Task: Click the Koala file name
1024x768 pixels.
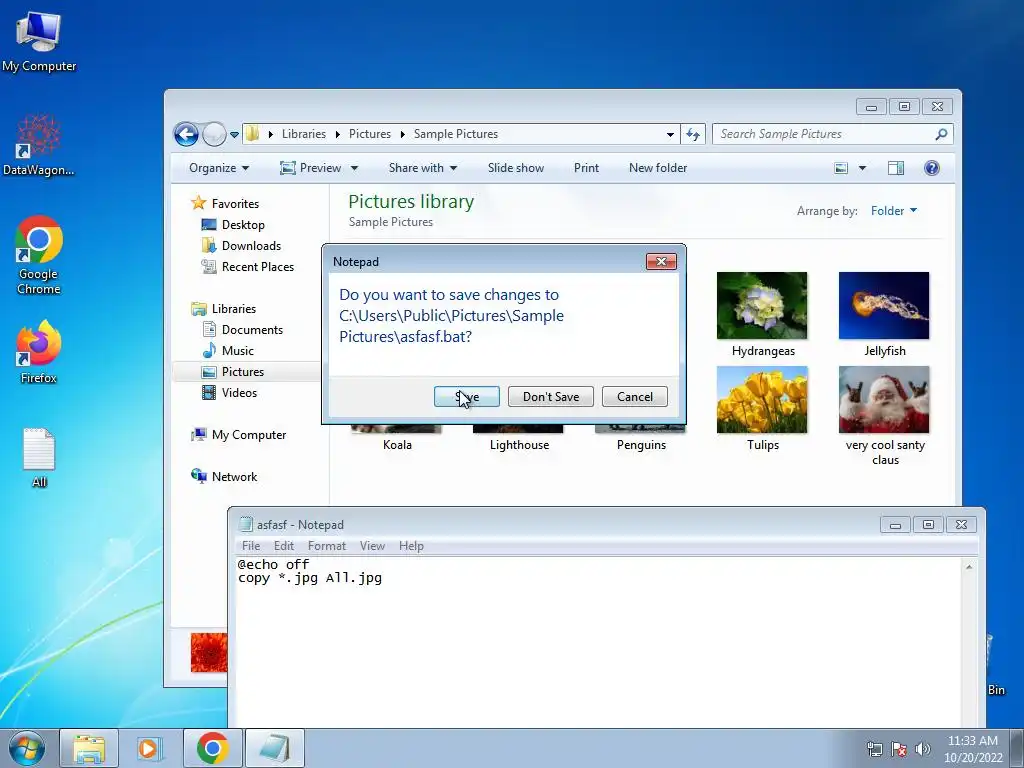Action: point(397,445)
